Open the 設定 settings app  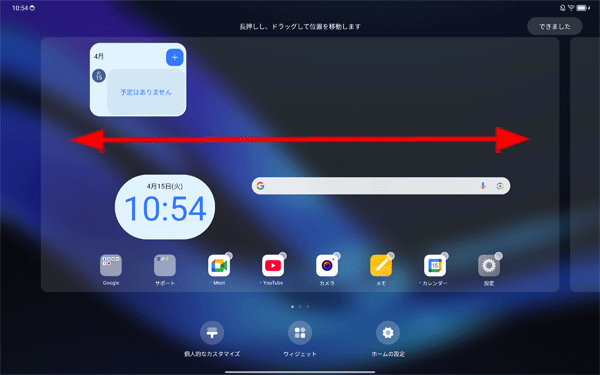click(489, 266)
